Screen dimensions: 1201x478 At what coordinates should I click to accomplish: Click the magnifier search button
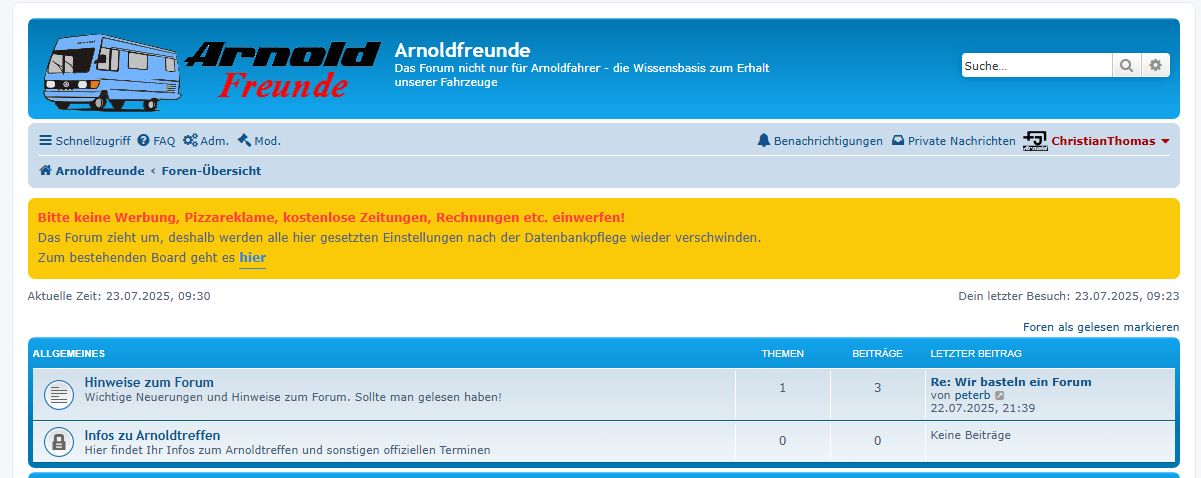point(1126,65)
